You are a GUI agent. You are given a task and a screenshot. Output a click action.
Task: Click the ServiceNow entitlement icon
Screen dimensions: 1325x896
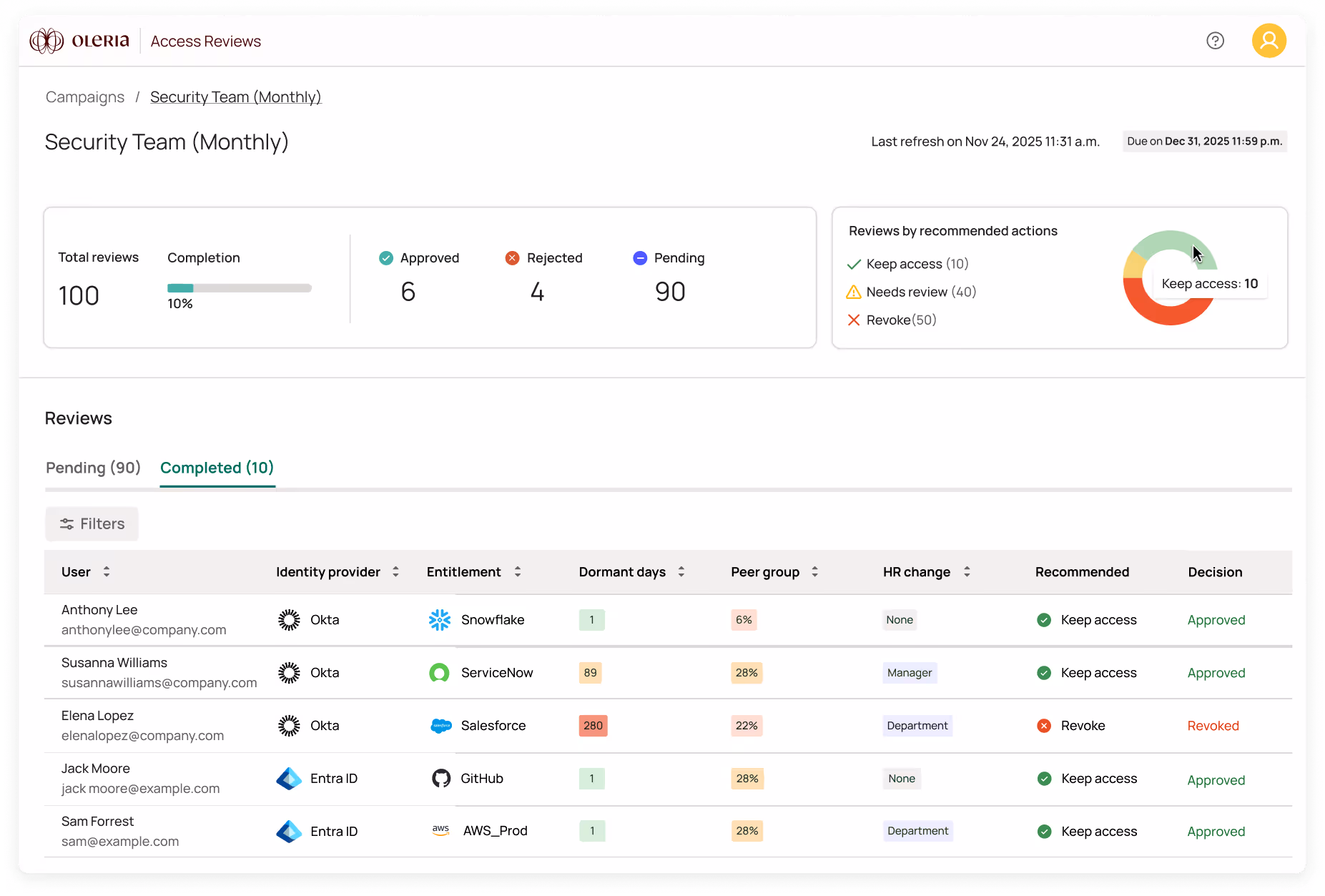tap(440, 673)
